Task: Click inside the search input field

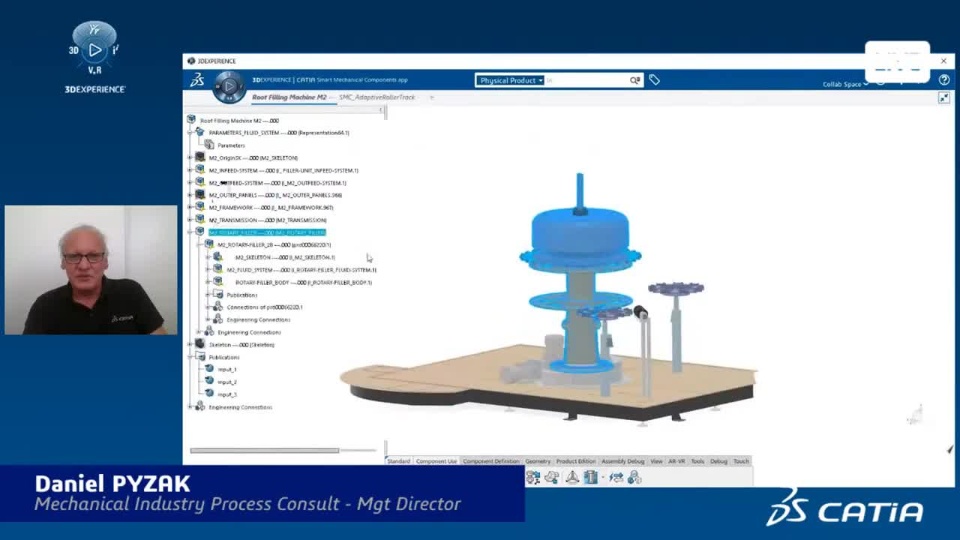Action: pyautogui.click(x=586, y=80)
